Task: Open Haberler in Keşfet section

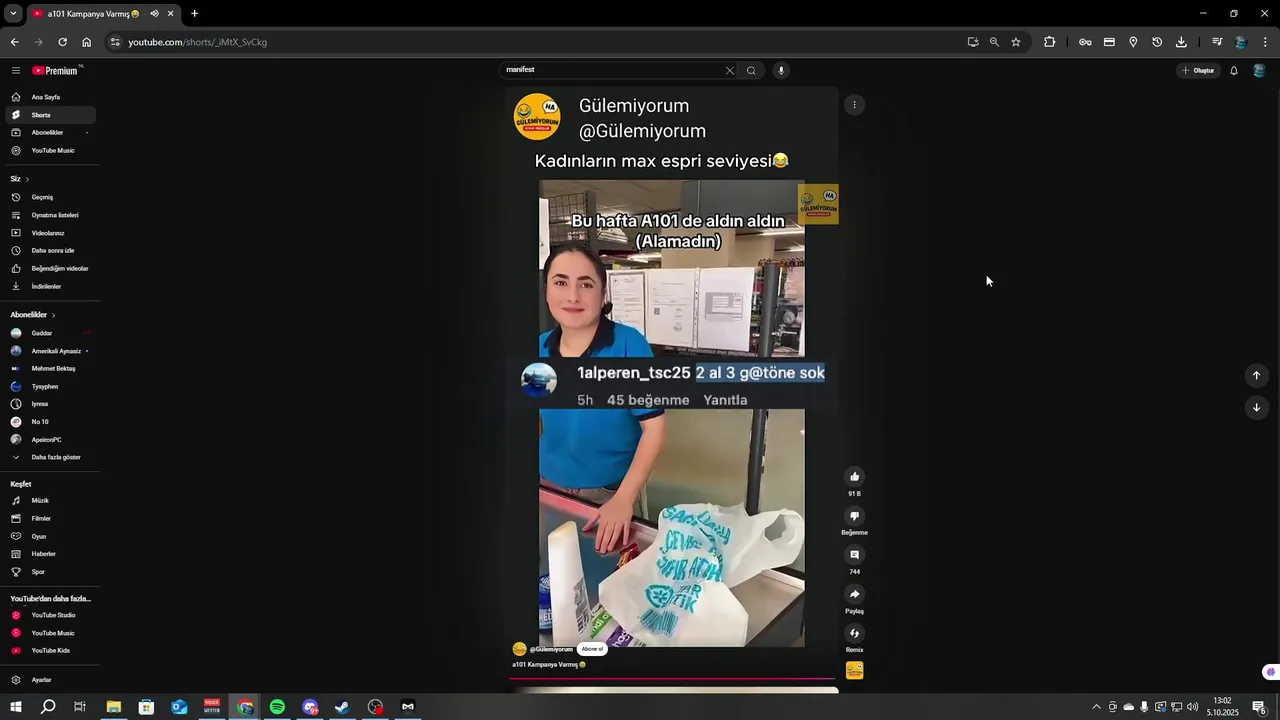Action: point(48,554)
